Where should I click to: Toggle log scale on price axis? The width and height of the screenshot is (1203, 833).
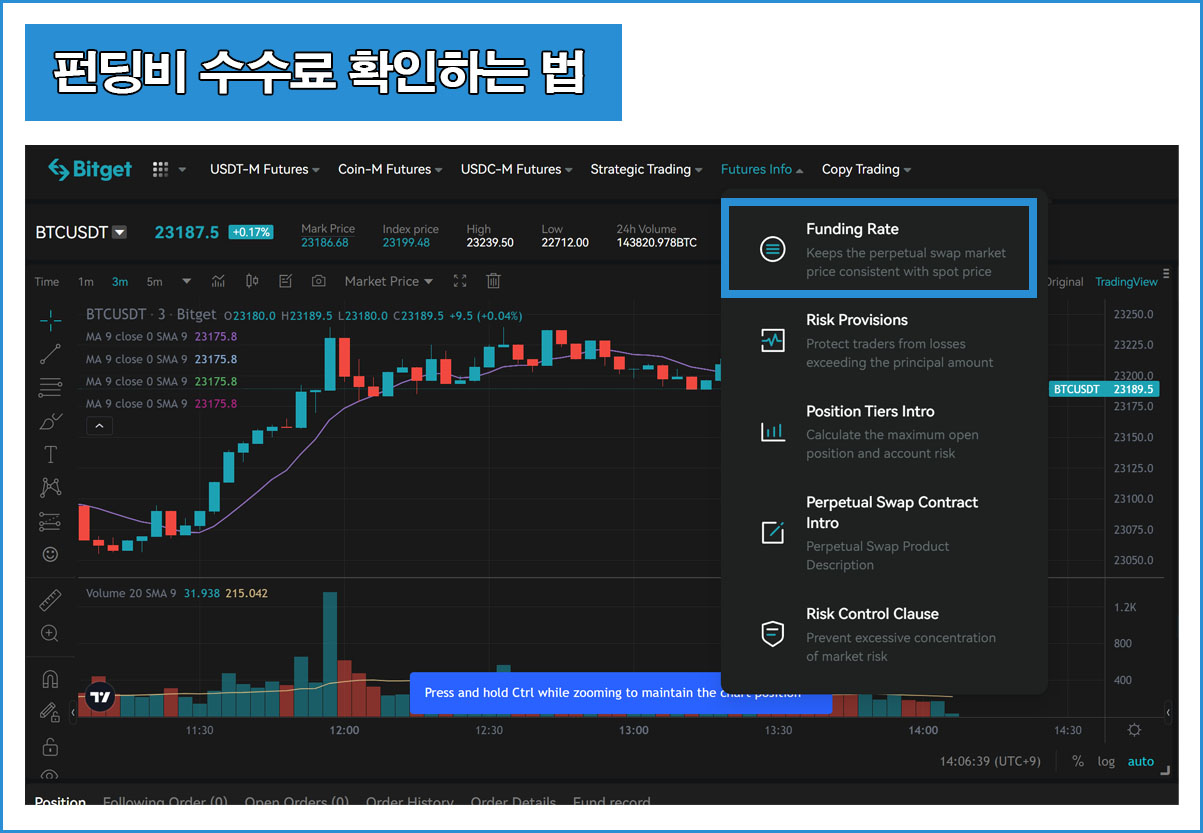tap(1106, 761)
